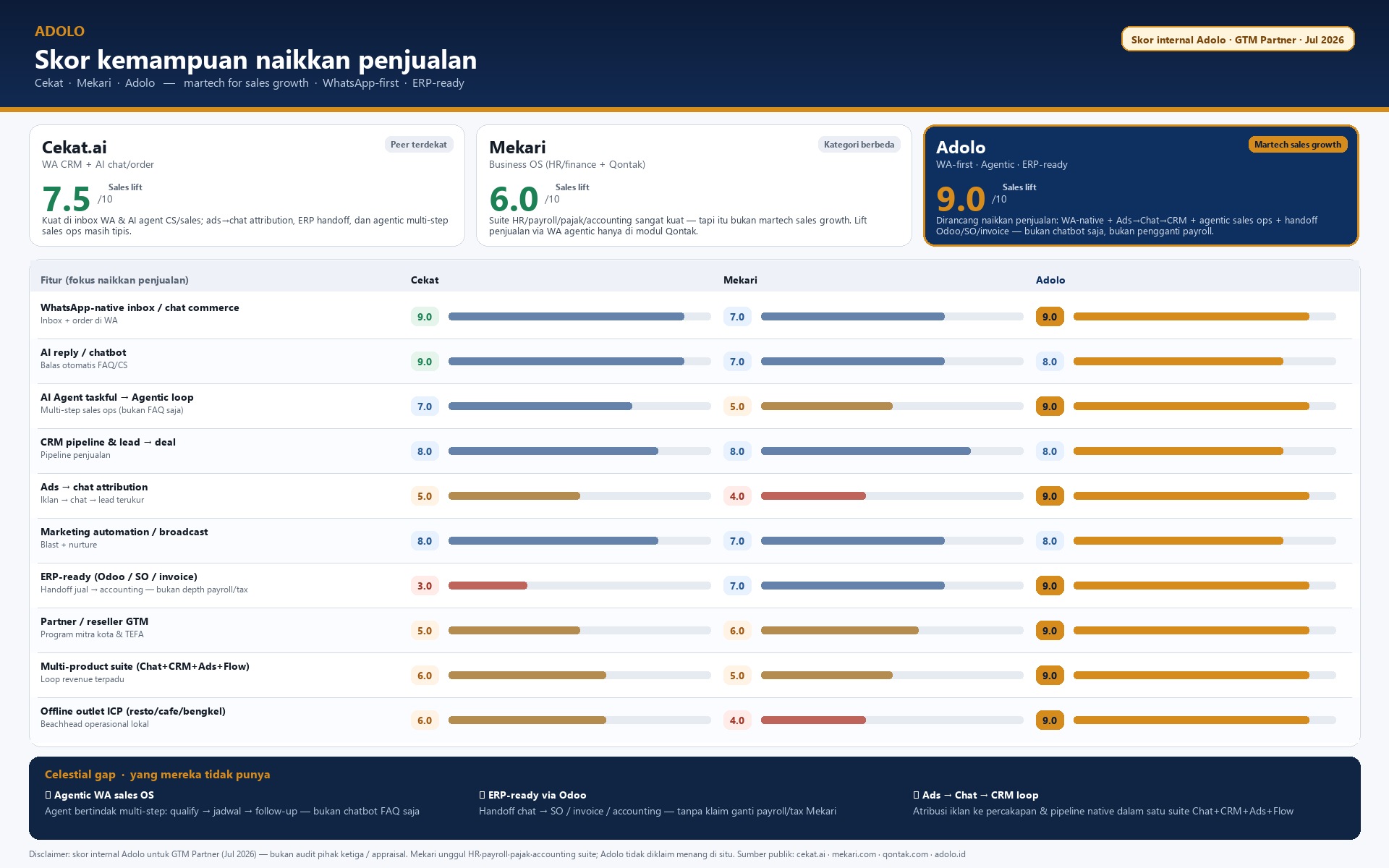Click Mekari's 7.0 score chip in WhatsApp-native inbox row
This screenshot has height=868, width=1389.
point(737,317)
